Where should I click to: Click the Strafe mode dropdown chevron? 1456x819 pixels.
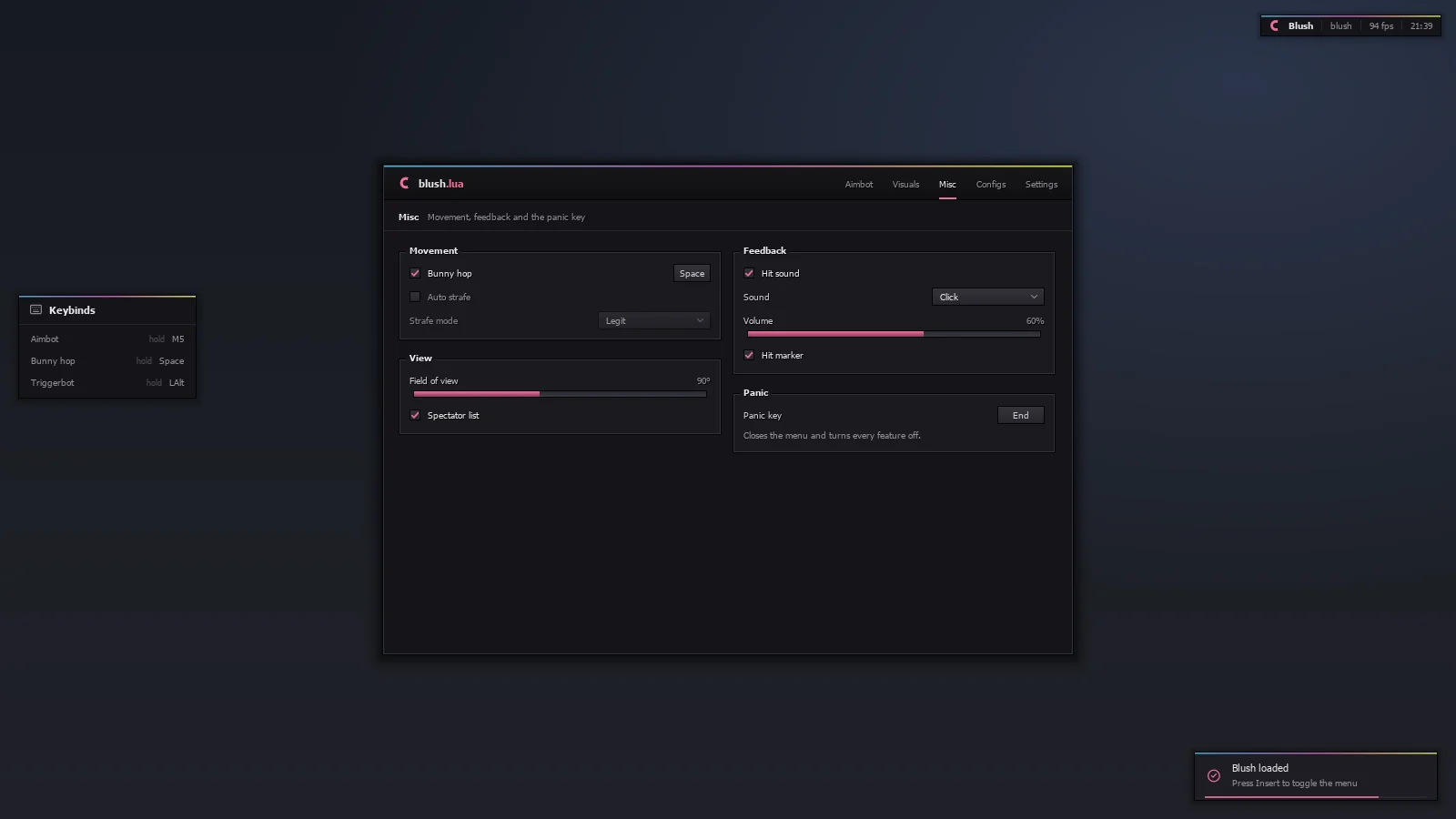pyautogui.click(x=700, y=320)
